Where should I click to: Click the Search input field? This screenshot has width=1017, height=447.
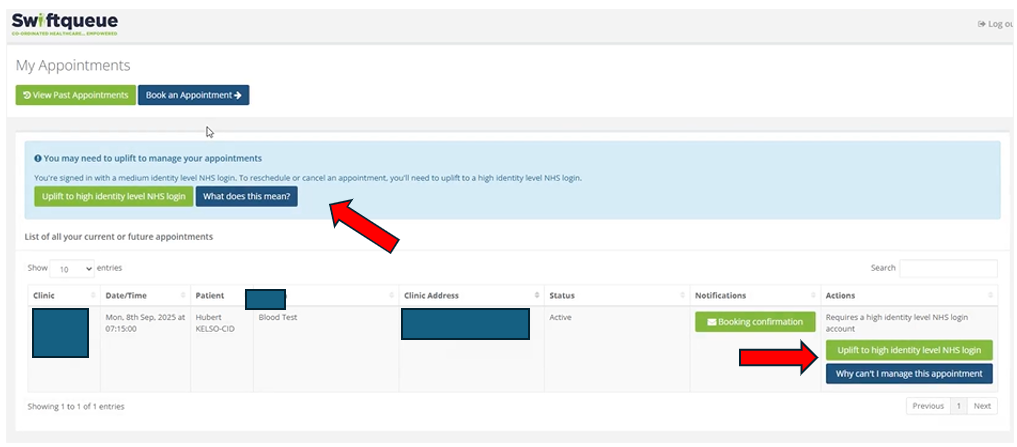click(947, 268)
